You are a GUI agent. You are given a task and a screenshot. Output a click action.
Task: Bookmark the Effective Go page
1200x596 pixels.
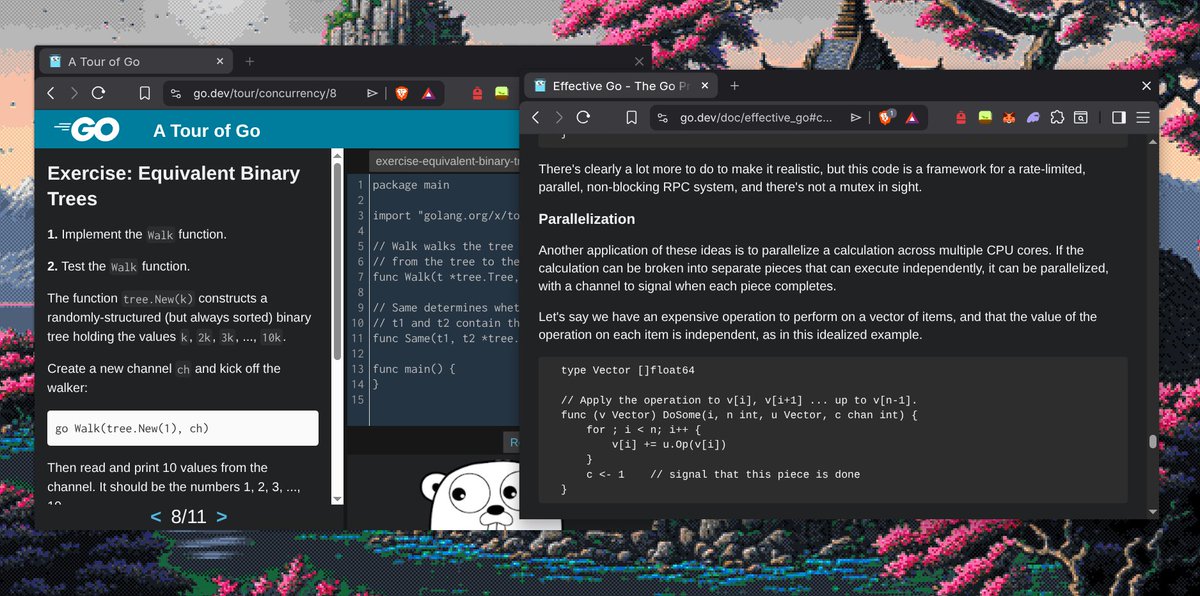point(631,117)
